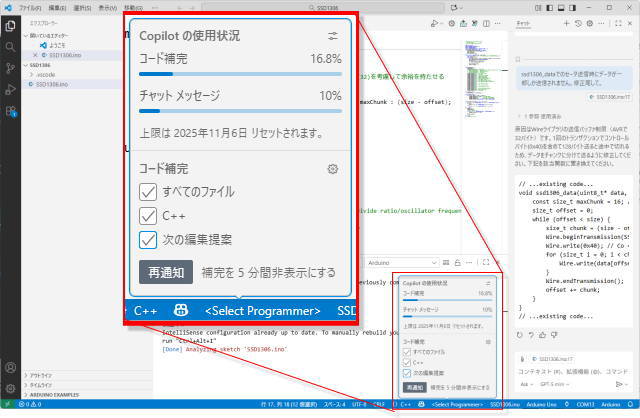The width and height of the screenshot is (640, 418).
Task: Click the Copilot usage settings sliders icon
Action: pos(332,35)
